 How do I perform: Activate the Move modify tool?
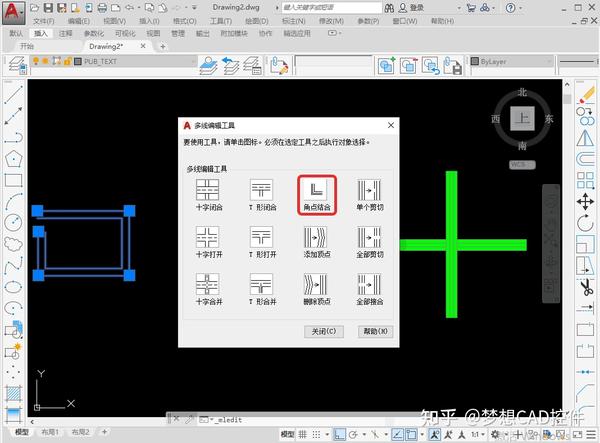(585, 202)
